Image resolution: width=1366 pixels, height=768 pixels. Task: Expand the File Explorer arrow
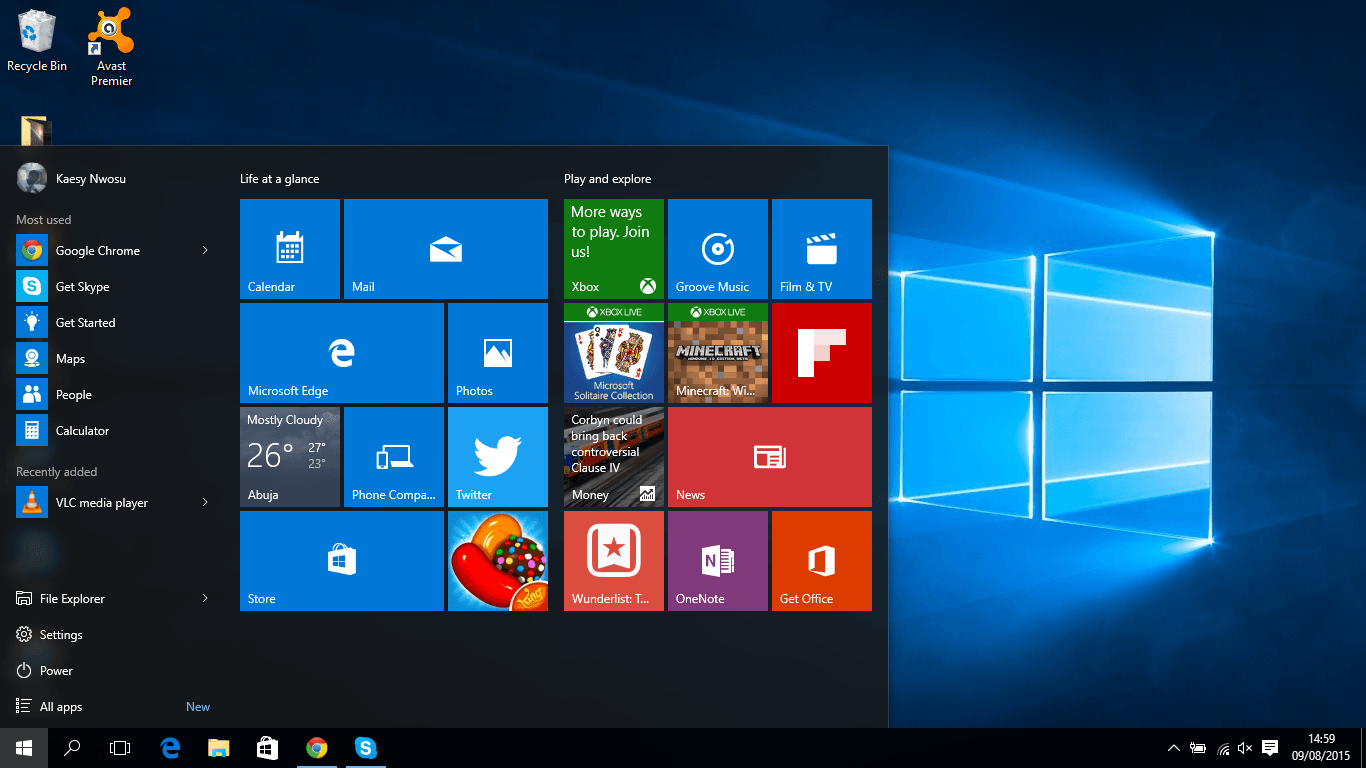click(207, 598)
